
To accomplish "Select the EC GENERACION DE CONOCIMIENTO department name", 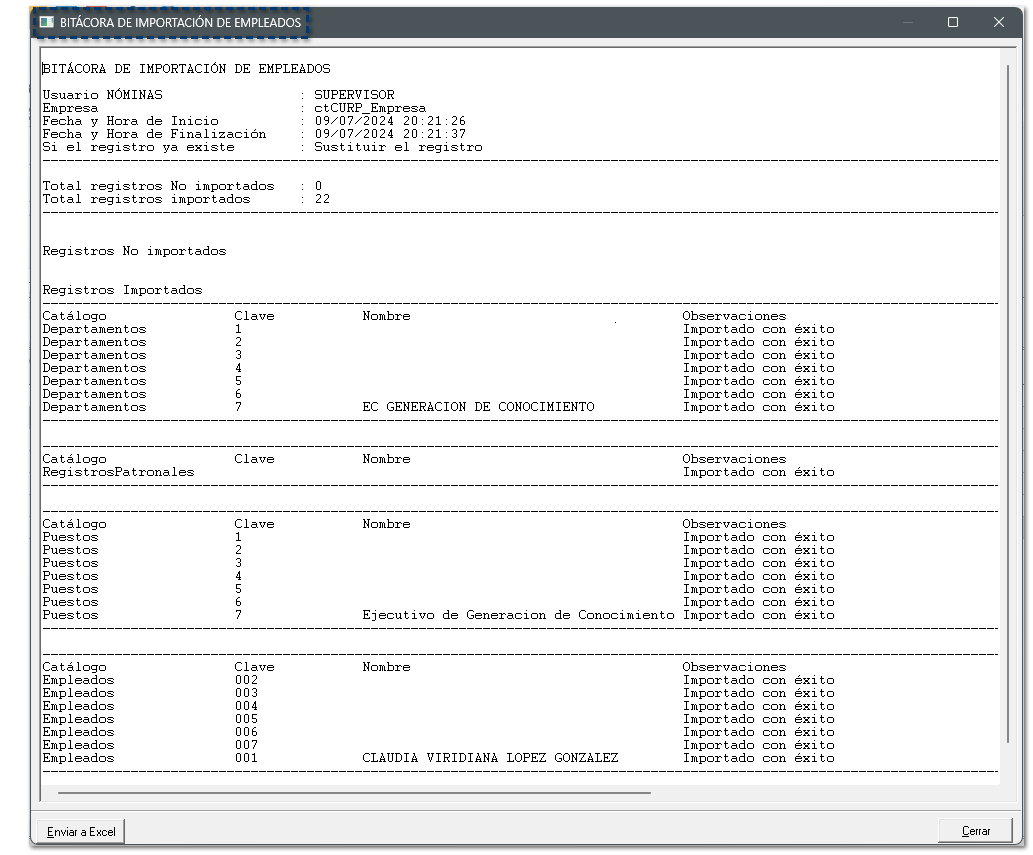I will (478, 407).
